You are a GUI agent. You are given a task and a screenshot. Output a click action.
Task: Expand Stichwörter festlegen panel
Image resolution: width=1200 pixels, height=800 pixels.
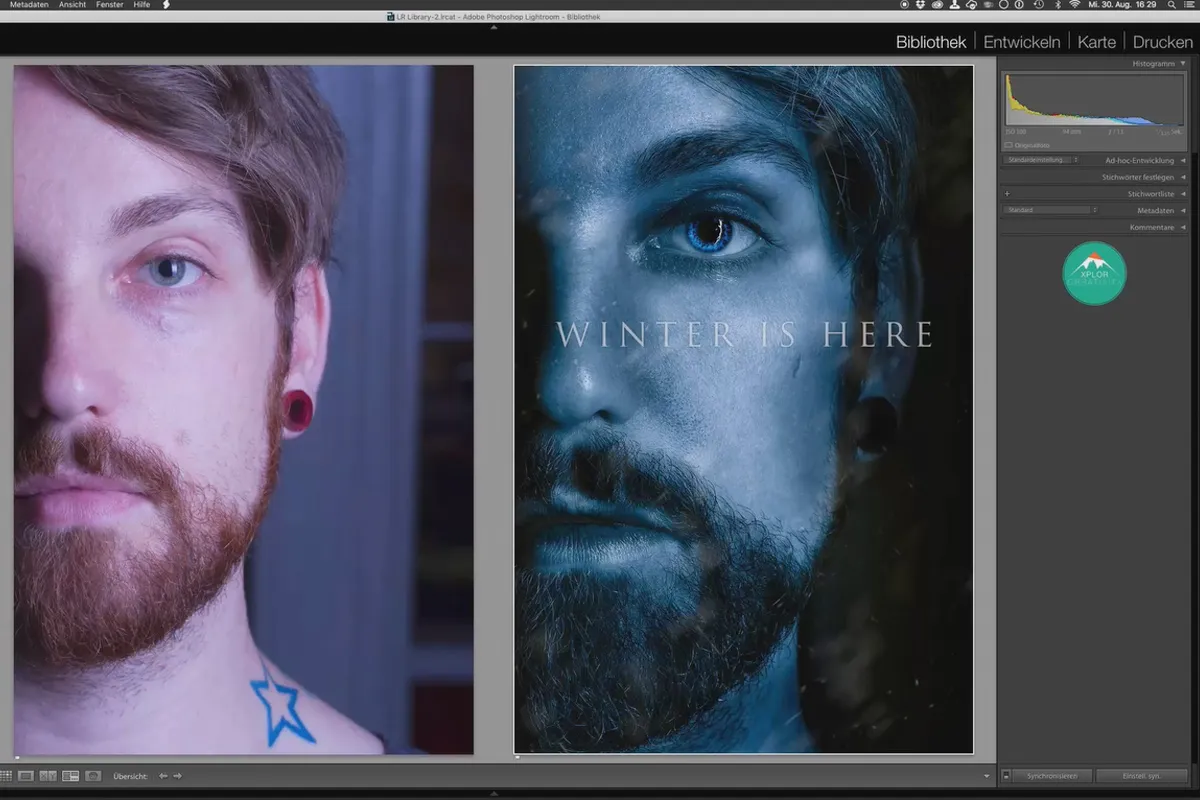click(x=1183, y=177)
